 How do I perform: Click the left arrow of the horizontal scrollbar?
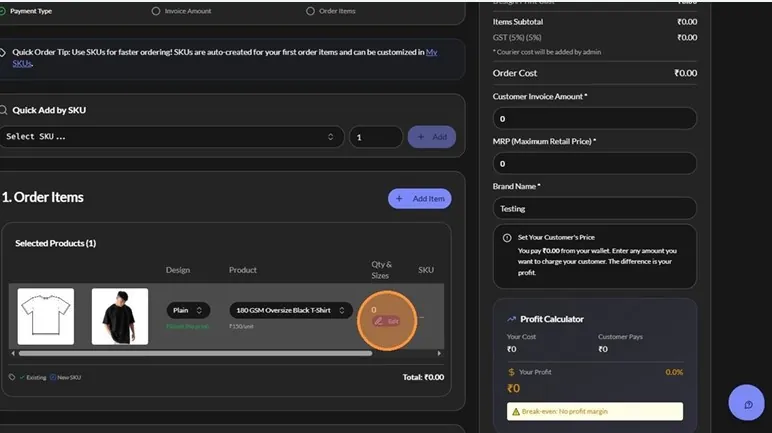click(x=13, y=353)
